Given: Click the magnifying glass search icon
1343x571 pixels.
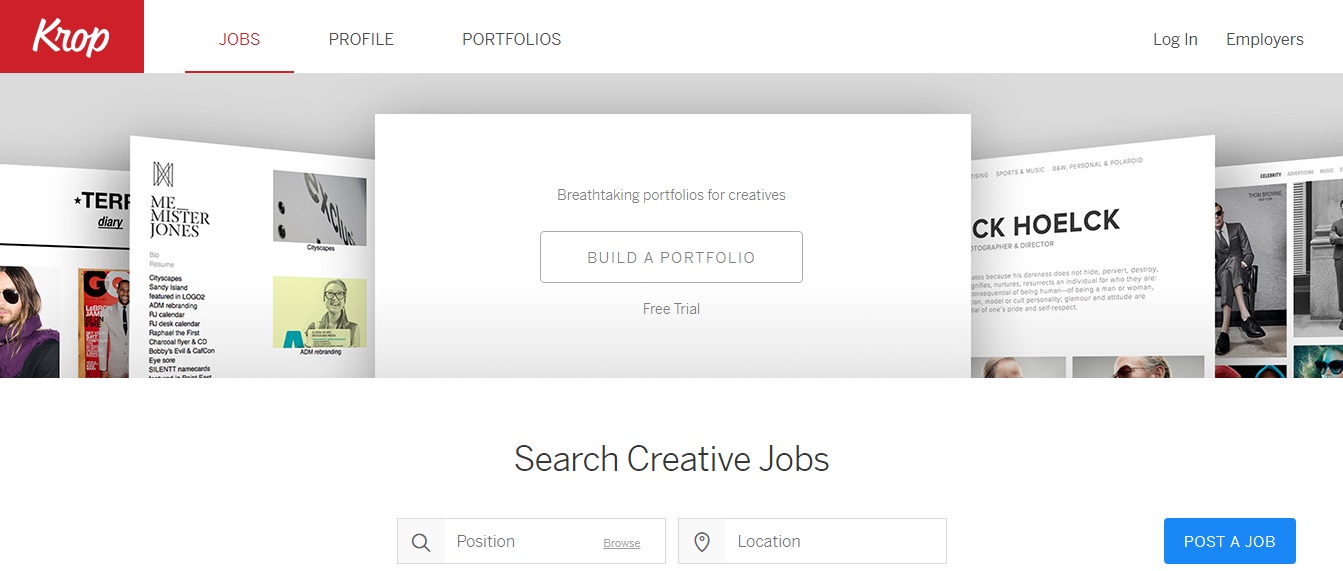Looking at the screenshot, I should click(421, 542).
